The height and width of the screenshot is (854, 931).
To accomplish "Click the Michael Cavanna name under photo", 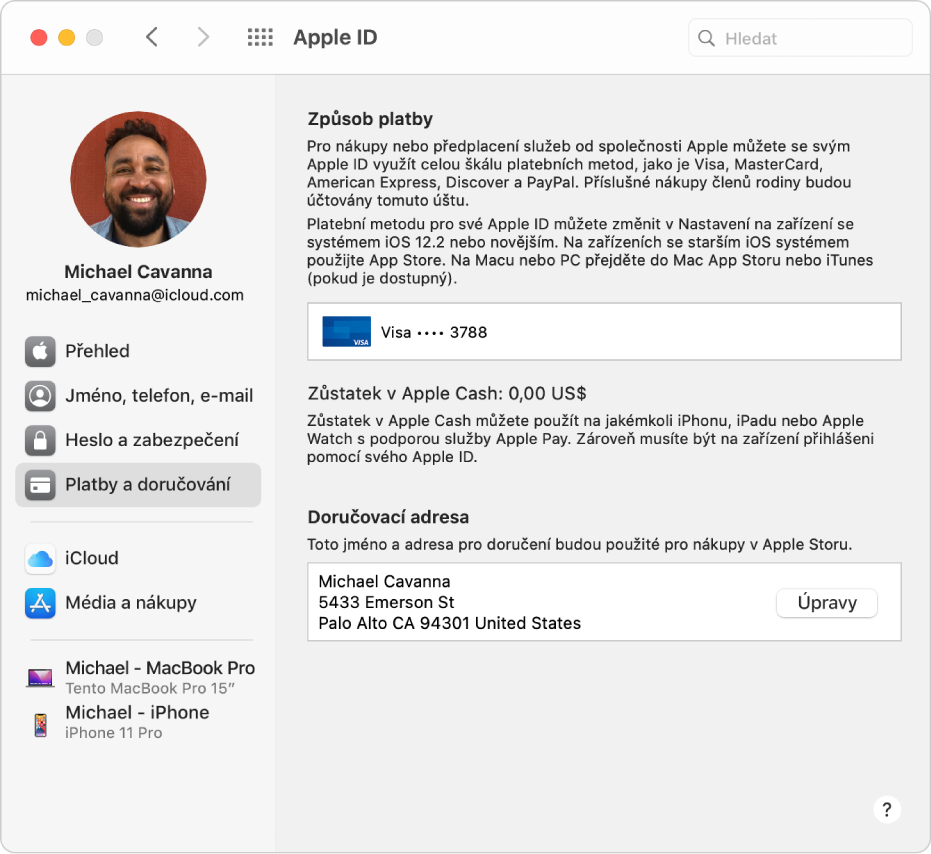I will point(138,271).
